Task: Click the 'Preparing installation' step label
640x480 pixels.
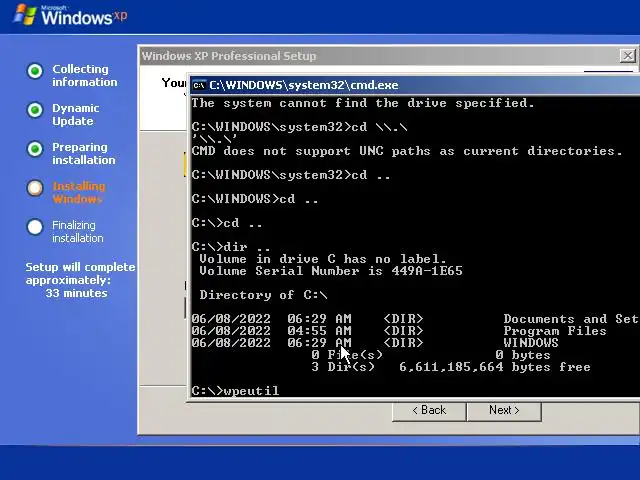Action: (x=84, y=153)
